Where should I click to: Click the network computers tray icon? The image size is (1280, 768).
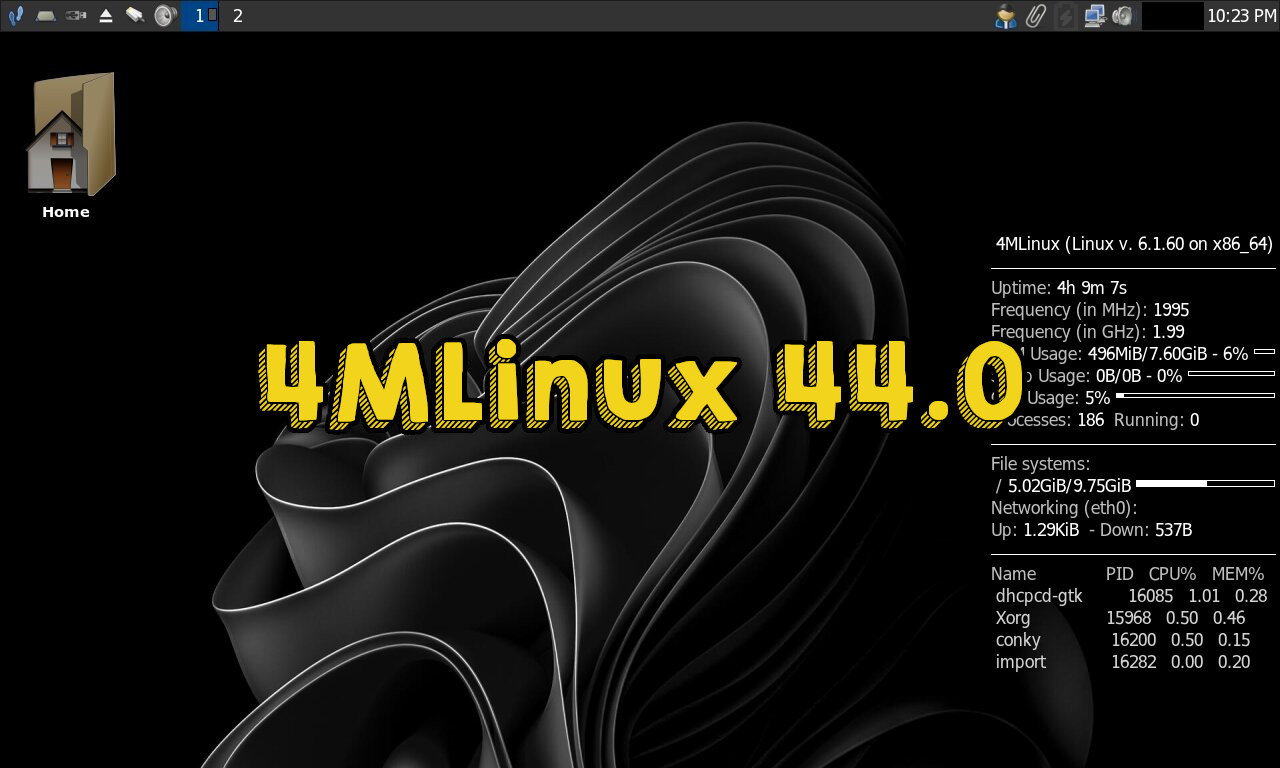1094,16
